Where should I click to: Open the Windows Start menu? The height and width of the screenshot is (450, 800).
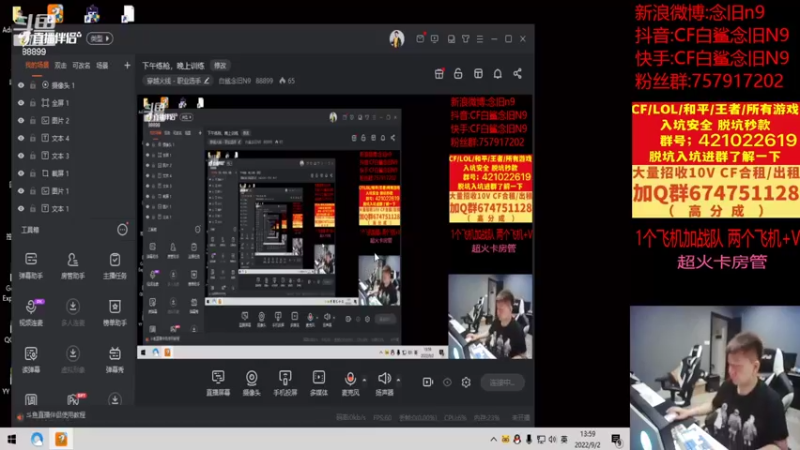(11, 439)
